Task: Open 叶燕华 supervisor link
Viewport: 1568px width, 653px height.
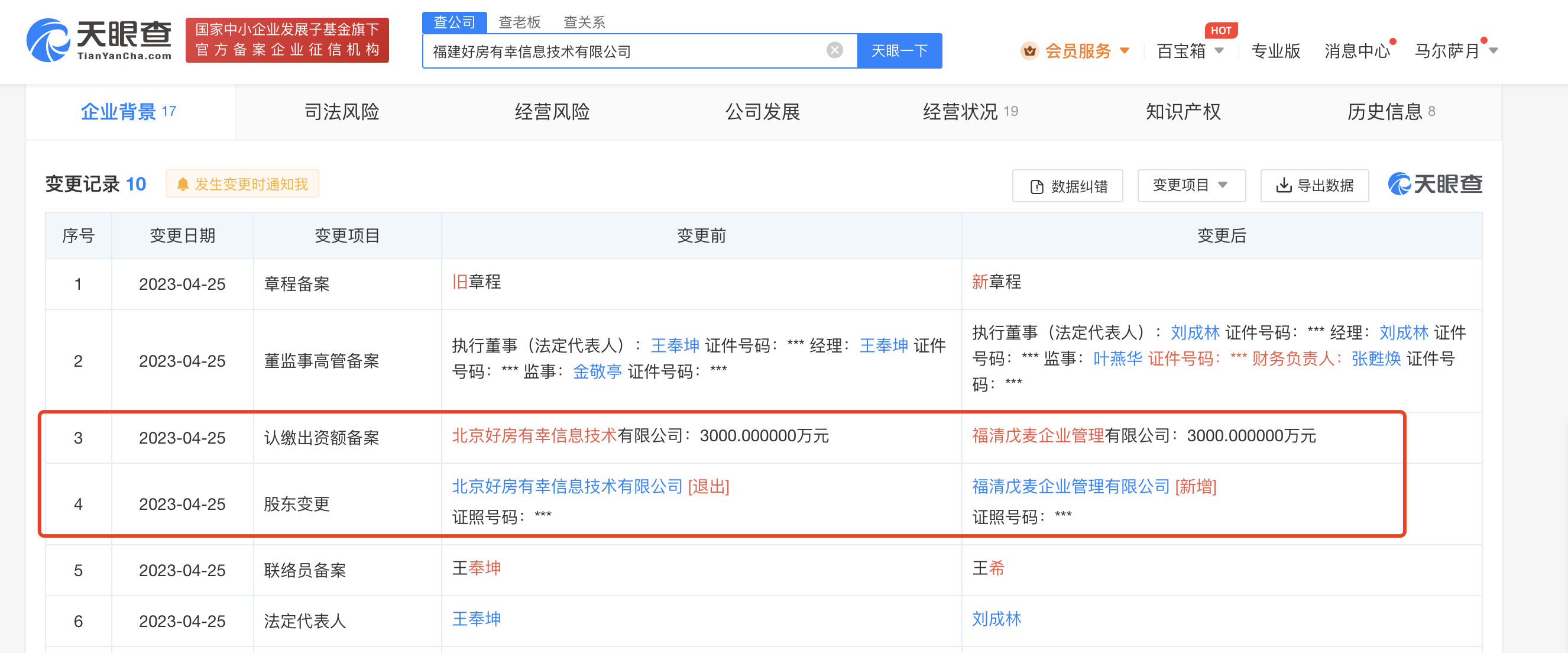Action: [x=1117, y=359]
